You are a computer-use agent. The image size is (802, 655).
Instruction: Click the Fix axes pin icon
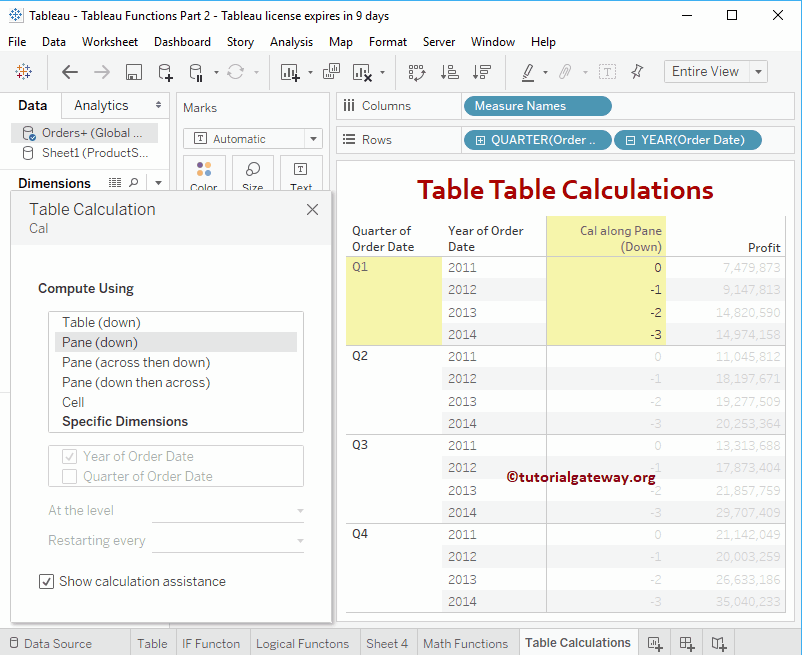[x=637, y=72]
